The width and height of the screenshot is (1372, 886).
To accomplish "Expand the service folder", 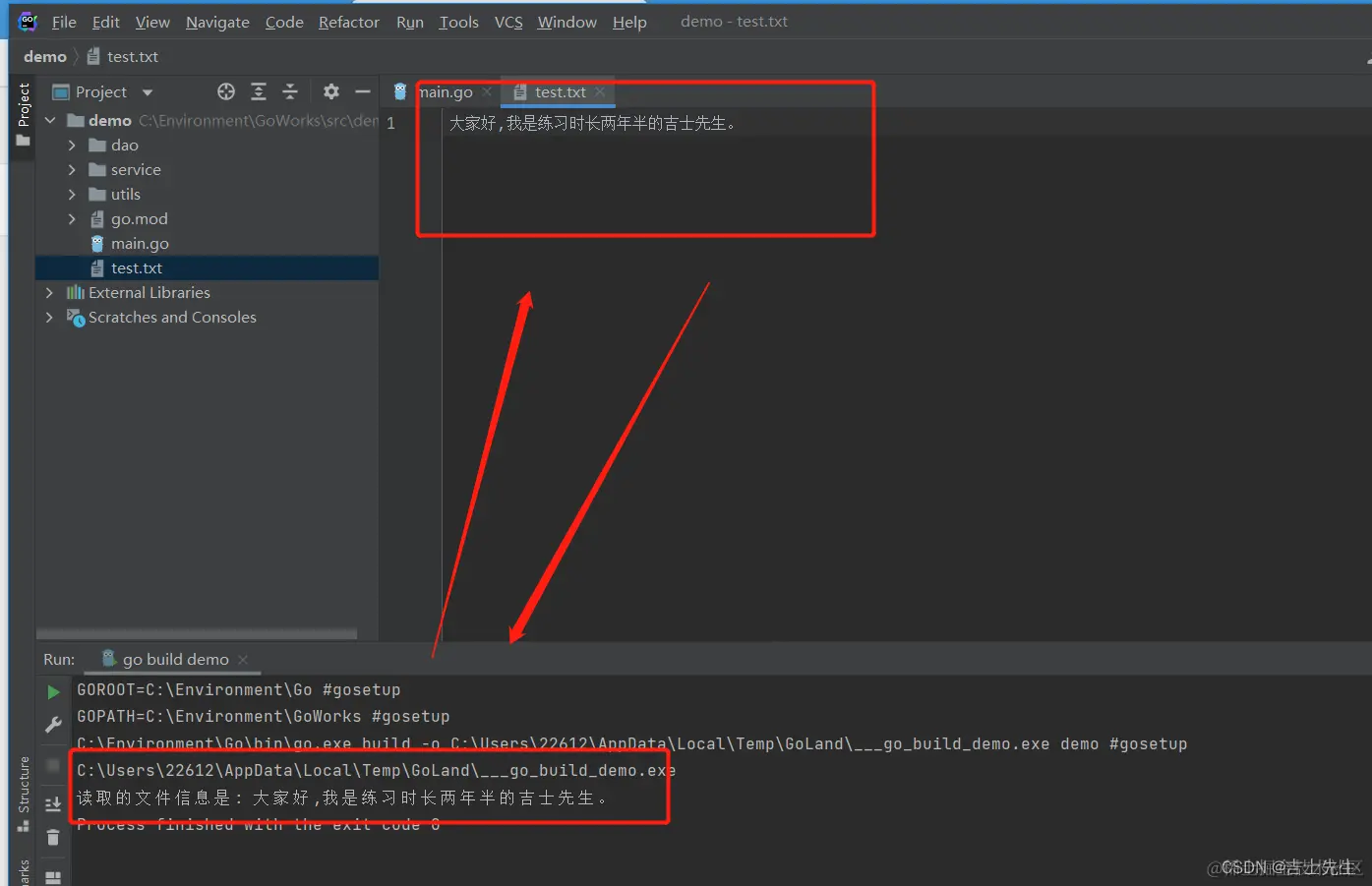I will [x=72, y=169].
